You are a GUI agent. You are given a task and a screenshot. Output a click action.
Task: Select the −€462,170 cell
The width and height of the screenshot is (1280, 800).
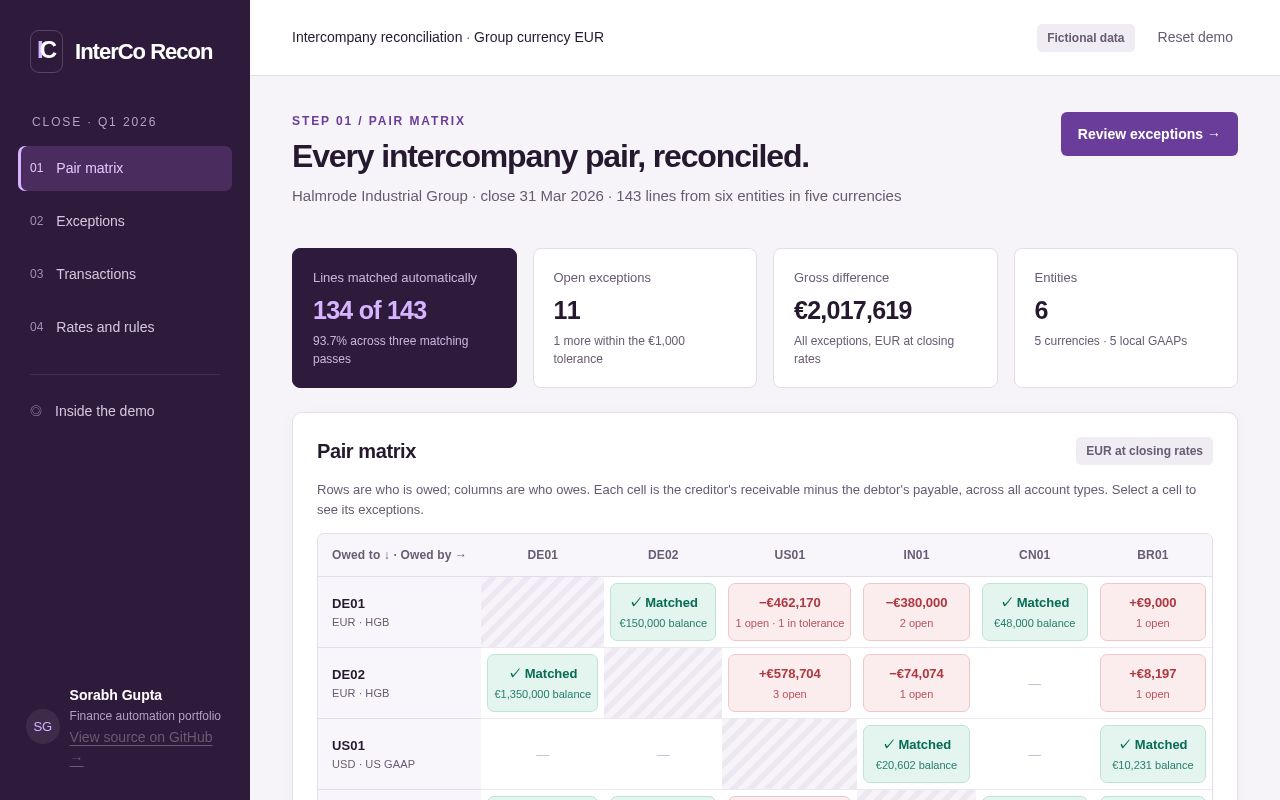coord(789,612)
